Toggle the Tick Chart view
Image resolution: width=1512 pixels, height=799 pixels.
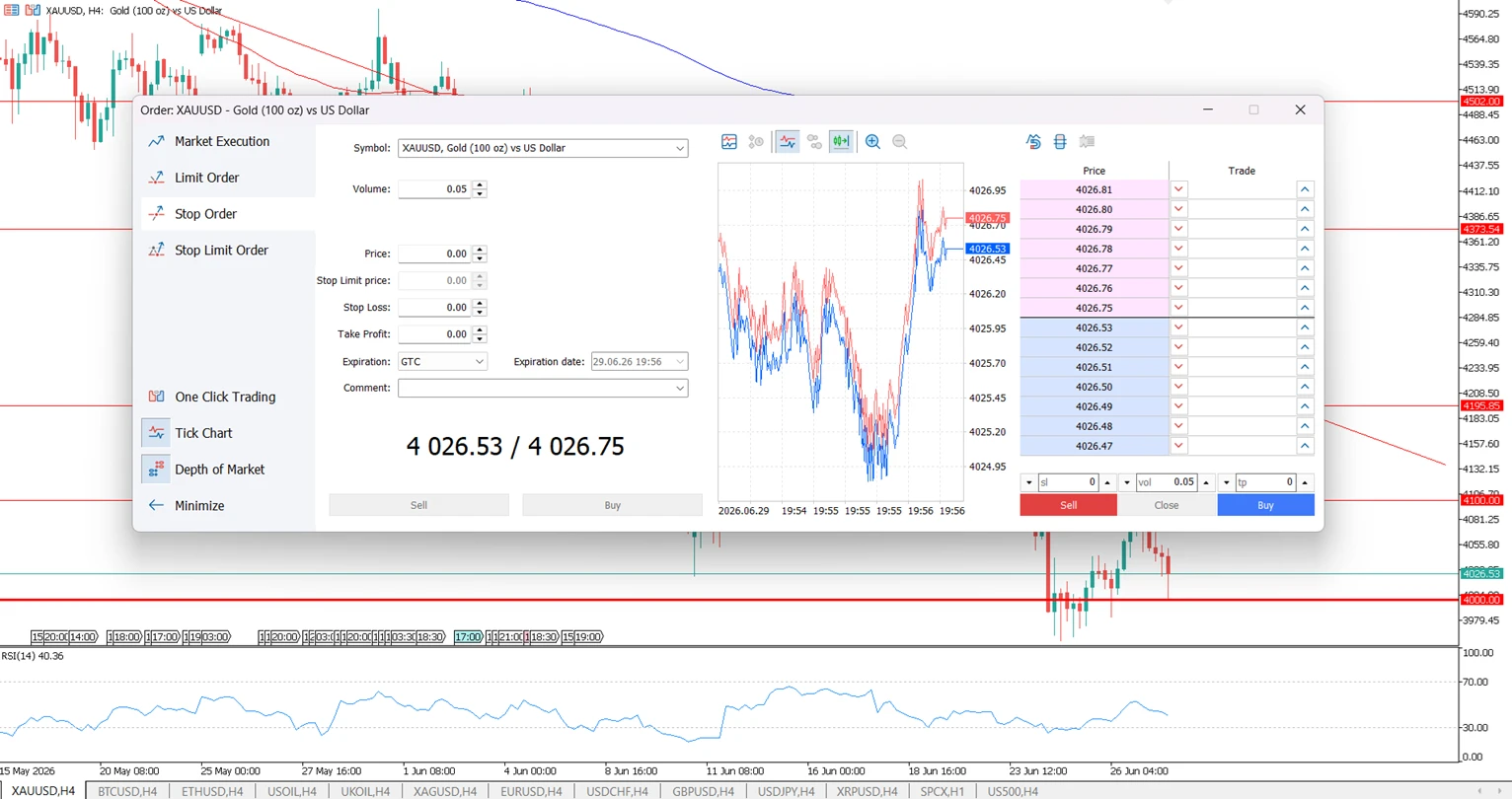pyautogui.click(x=203, y=433)
